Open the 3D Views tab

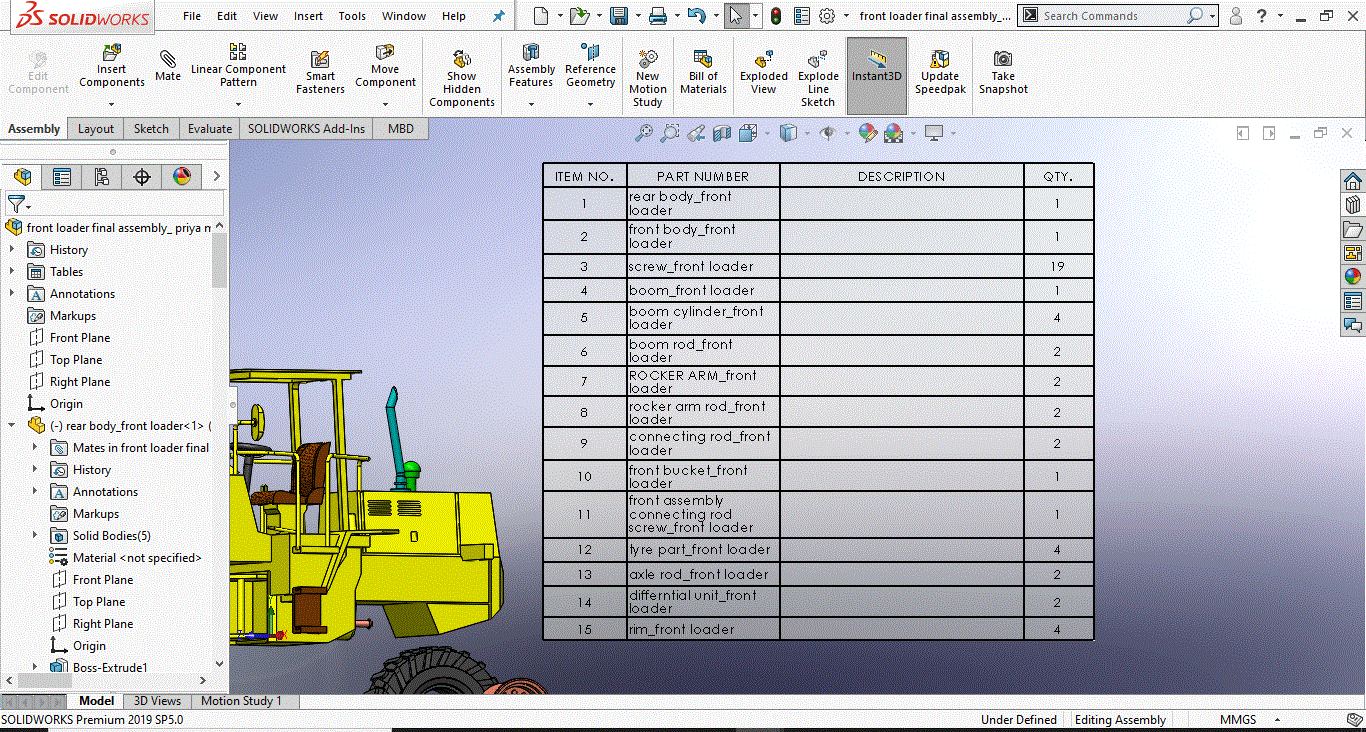(x=158, y=701)
